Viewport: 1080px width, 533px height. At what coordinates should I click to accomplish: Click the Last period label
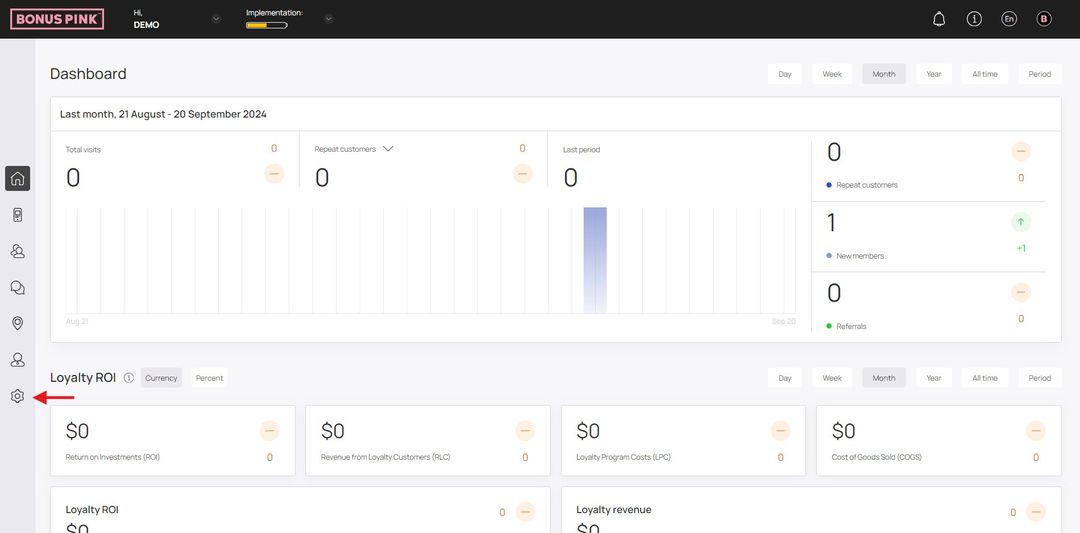581,149
